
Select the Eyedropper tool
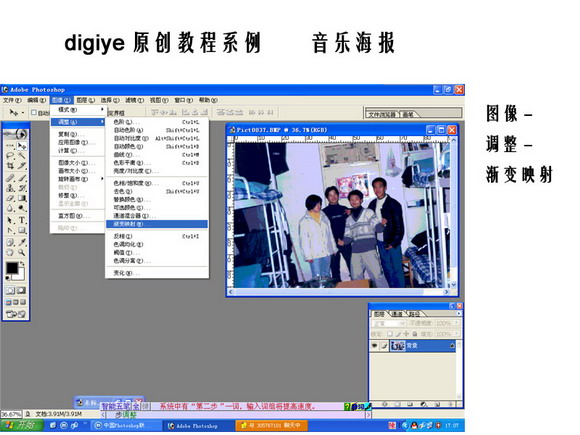pyautogui.click(x=22, y=242)
